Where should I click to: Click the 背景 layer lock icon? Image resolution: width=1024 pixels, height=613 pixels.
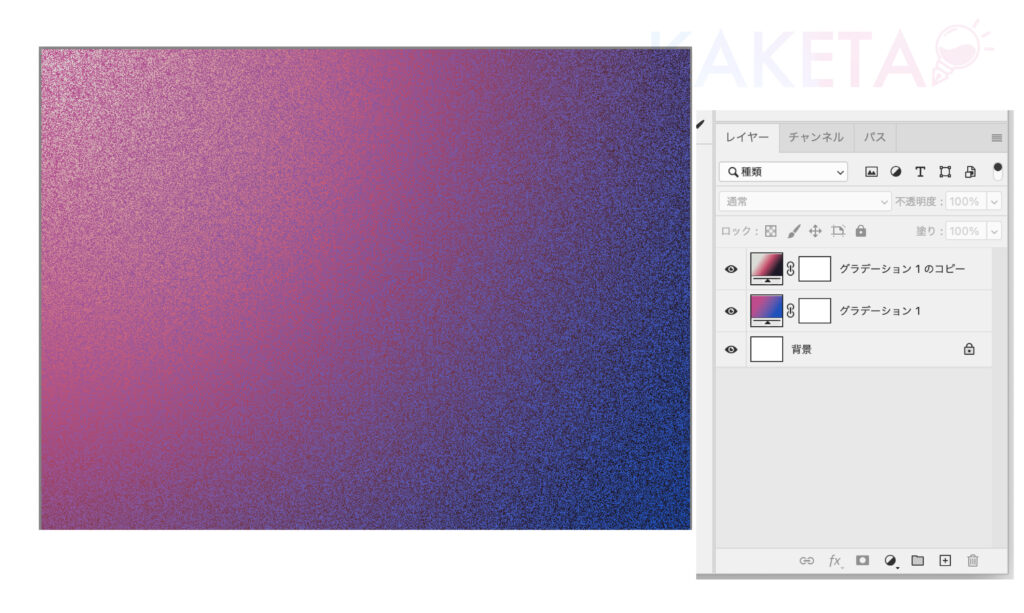[968, 350]
